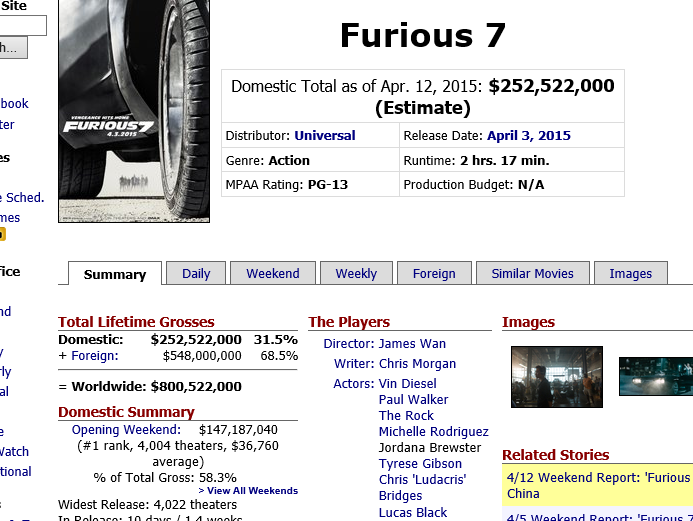The image size is (693, 521).
Task: Click the Vin Diesel actor link
Action: pyautogui.click(x=407, y=384)
